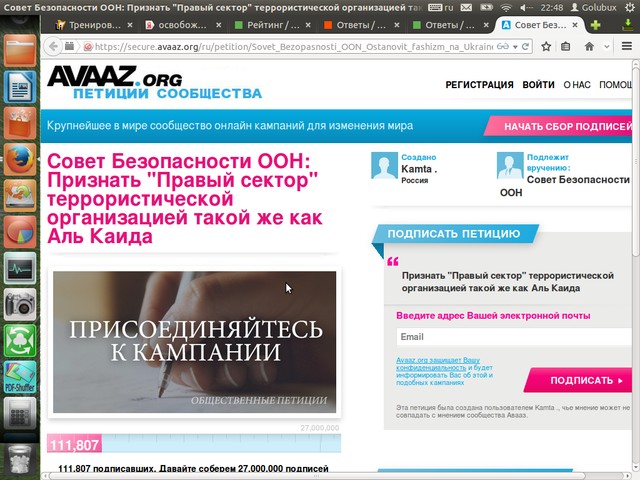Open a new tab with green plus
Image resolution: width=640 pixels, height=480 pixels.
[x=596, y=25]
